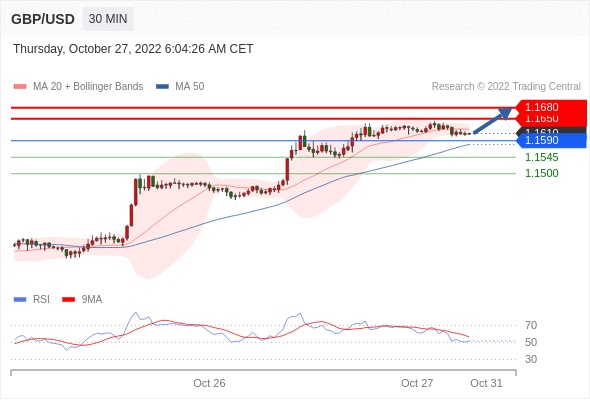Screen dimensions: 590x400
Task: Click the MA 20 + Bollinger Bands label
Action: [88, 87]
